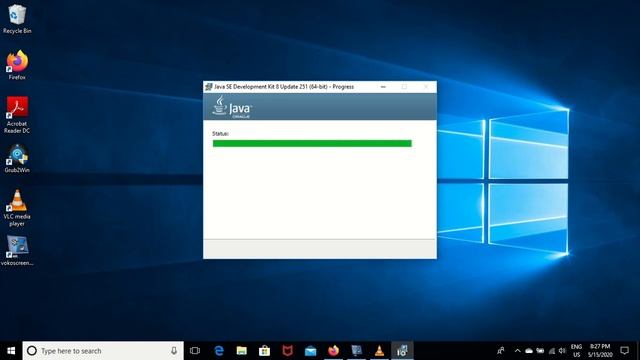The image size is (640, 360).
Task: Open the People icon in the tray
Action: pyautogui.click(x=500, y=351)
